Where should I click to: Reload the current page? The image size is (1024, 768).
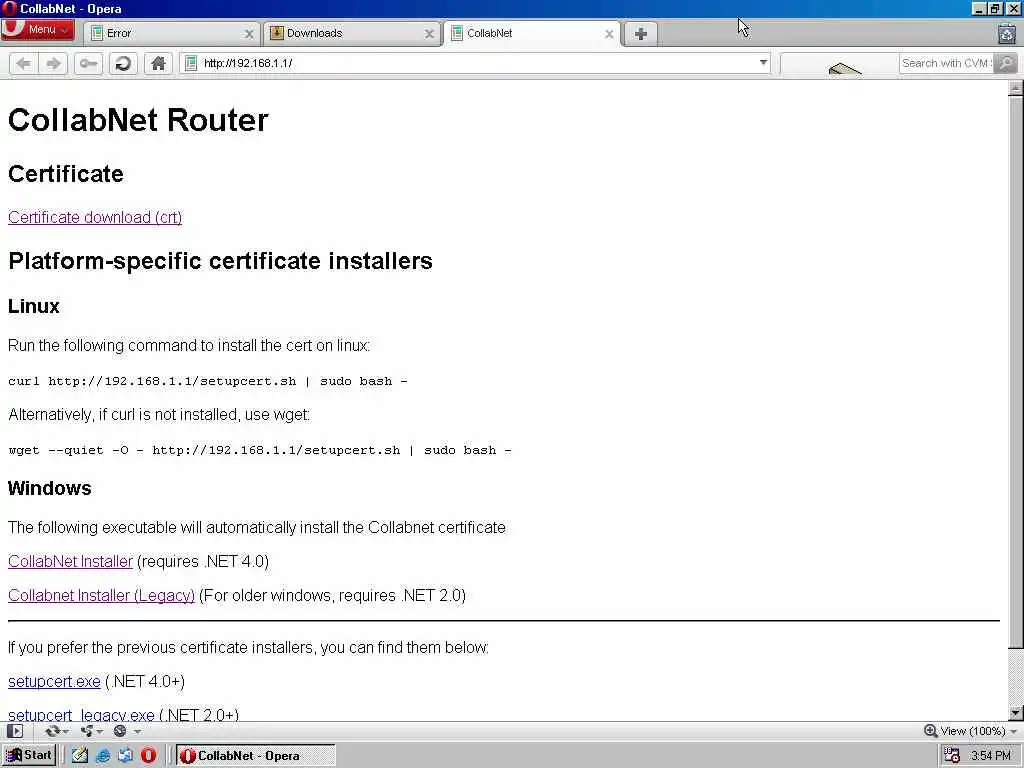pos(123,63)
